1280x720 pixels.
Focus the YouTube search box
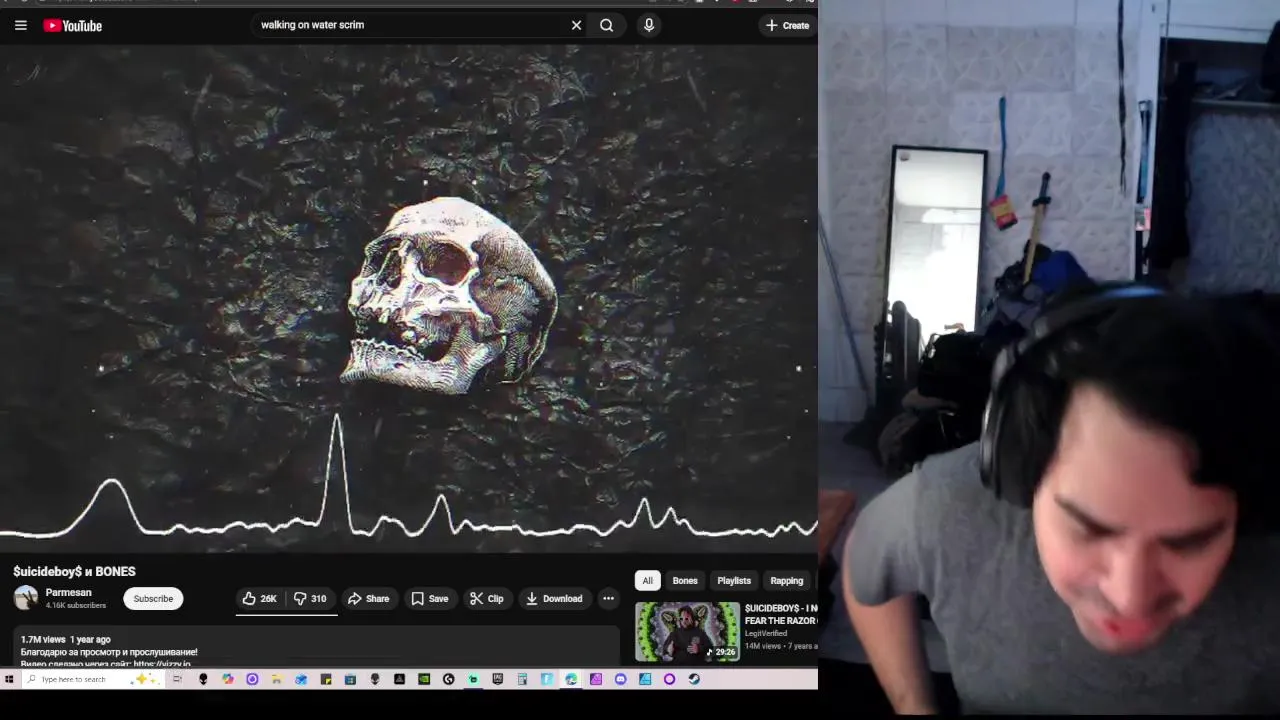click(x=410, y=25)
